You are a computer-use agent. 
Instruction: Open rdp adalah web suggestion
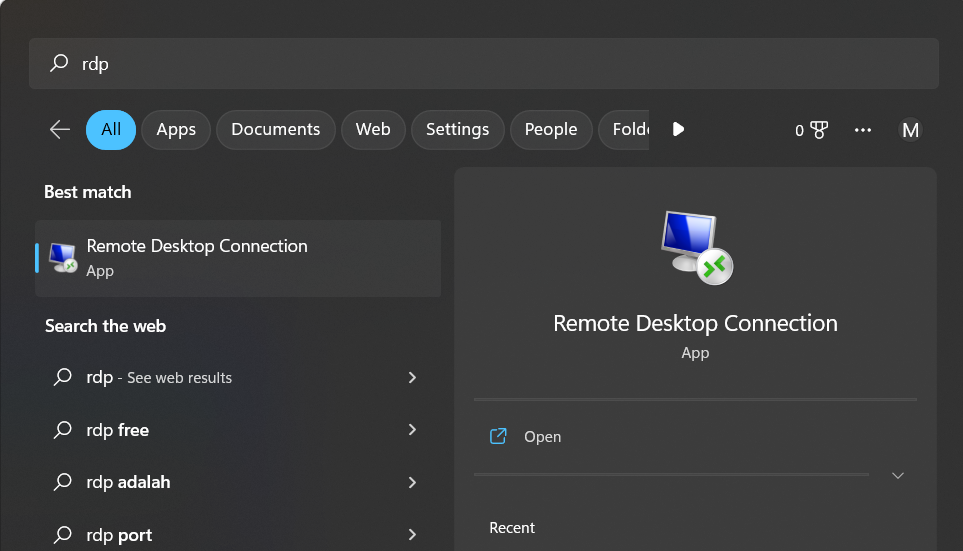[238, 482]
